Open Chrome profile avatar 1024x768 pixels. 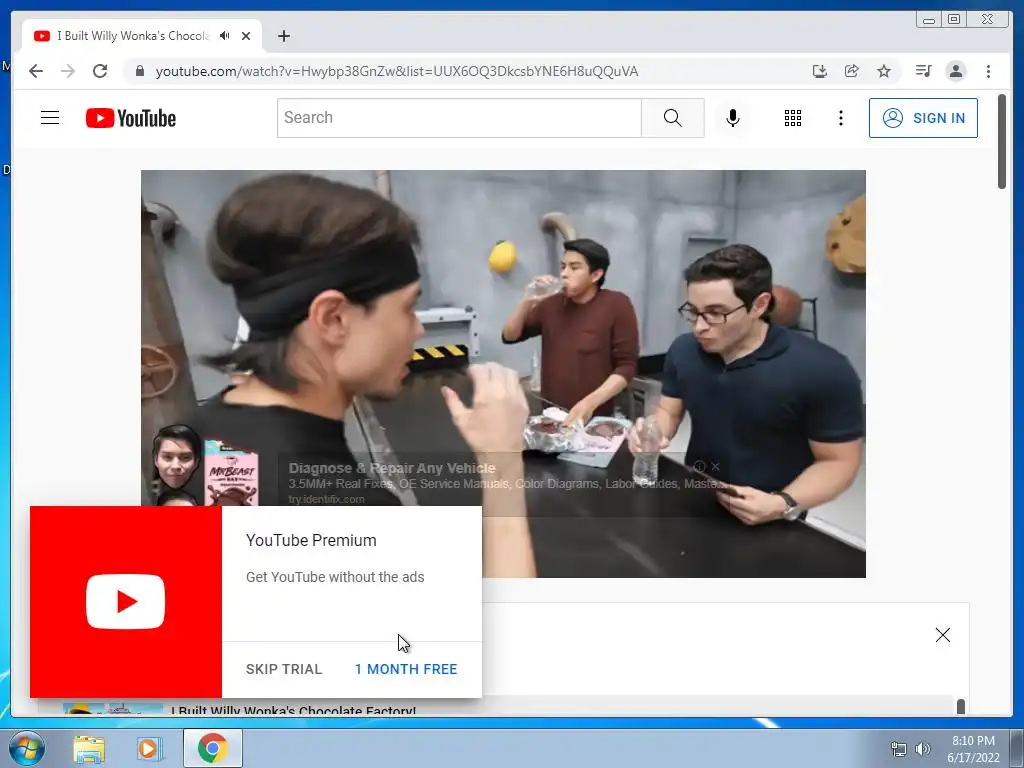click(955, 71)
